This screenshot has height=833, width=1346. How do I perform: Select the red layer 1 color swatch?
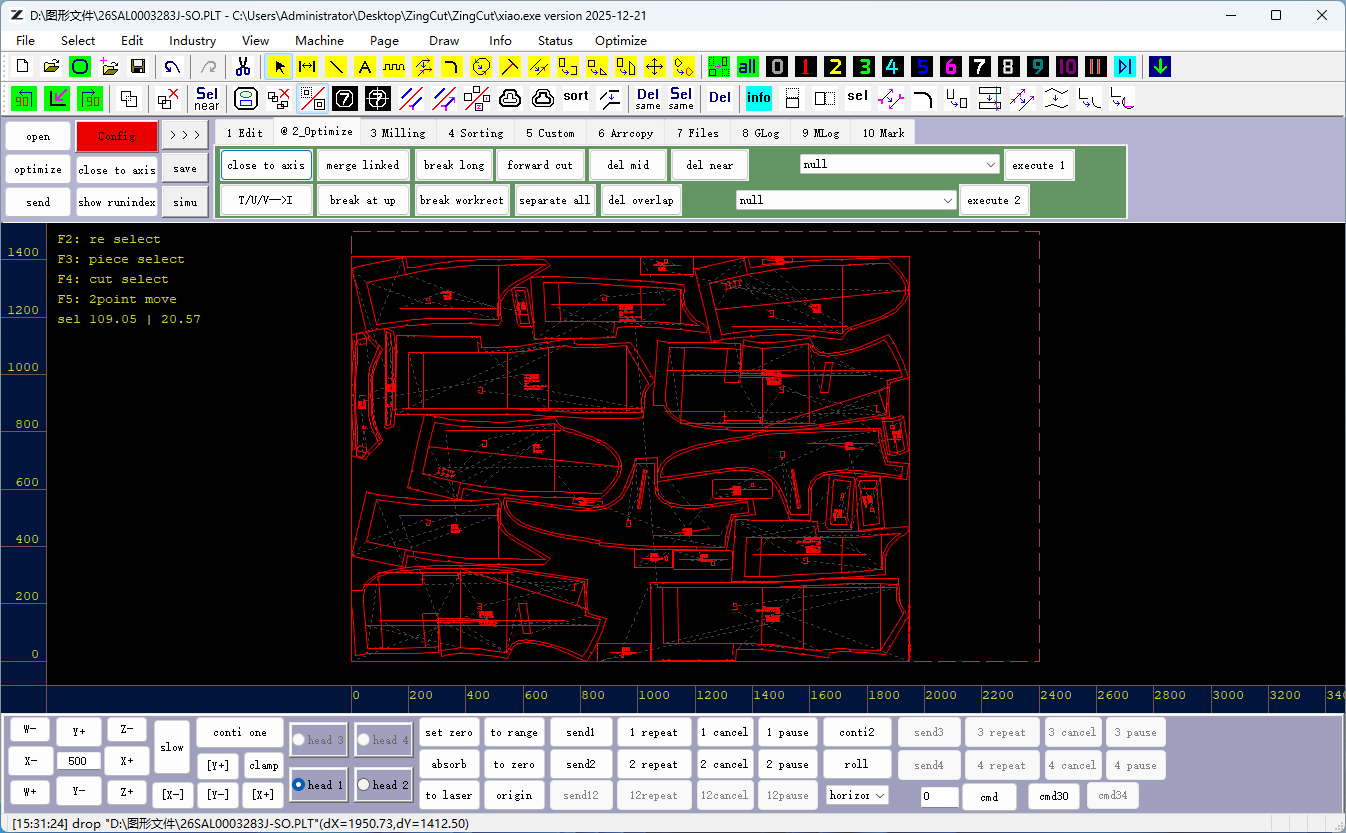coord(806,67)
